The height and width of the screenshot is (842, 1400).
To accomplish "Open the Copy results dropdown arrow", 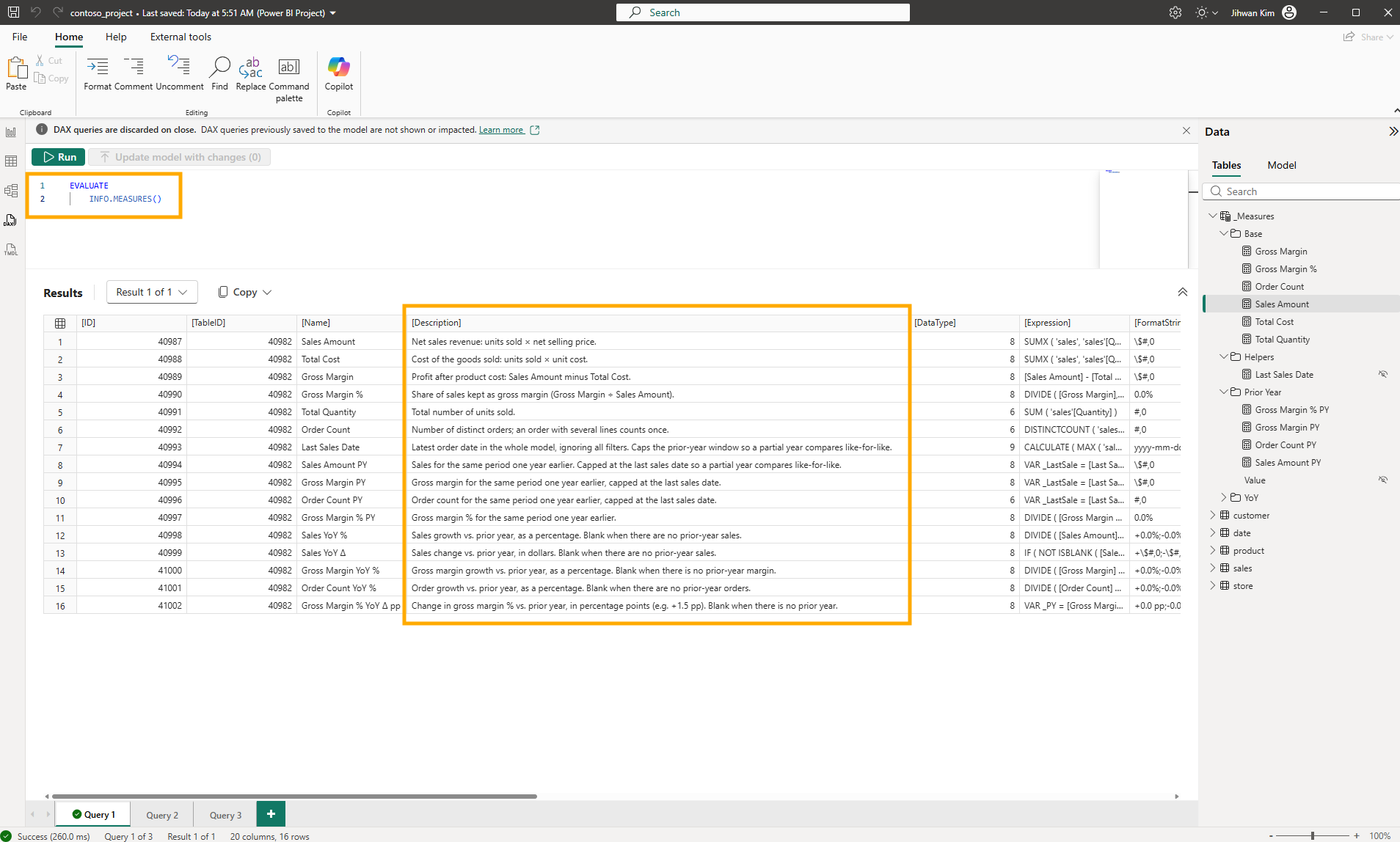I will tap(267, 292).
